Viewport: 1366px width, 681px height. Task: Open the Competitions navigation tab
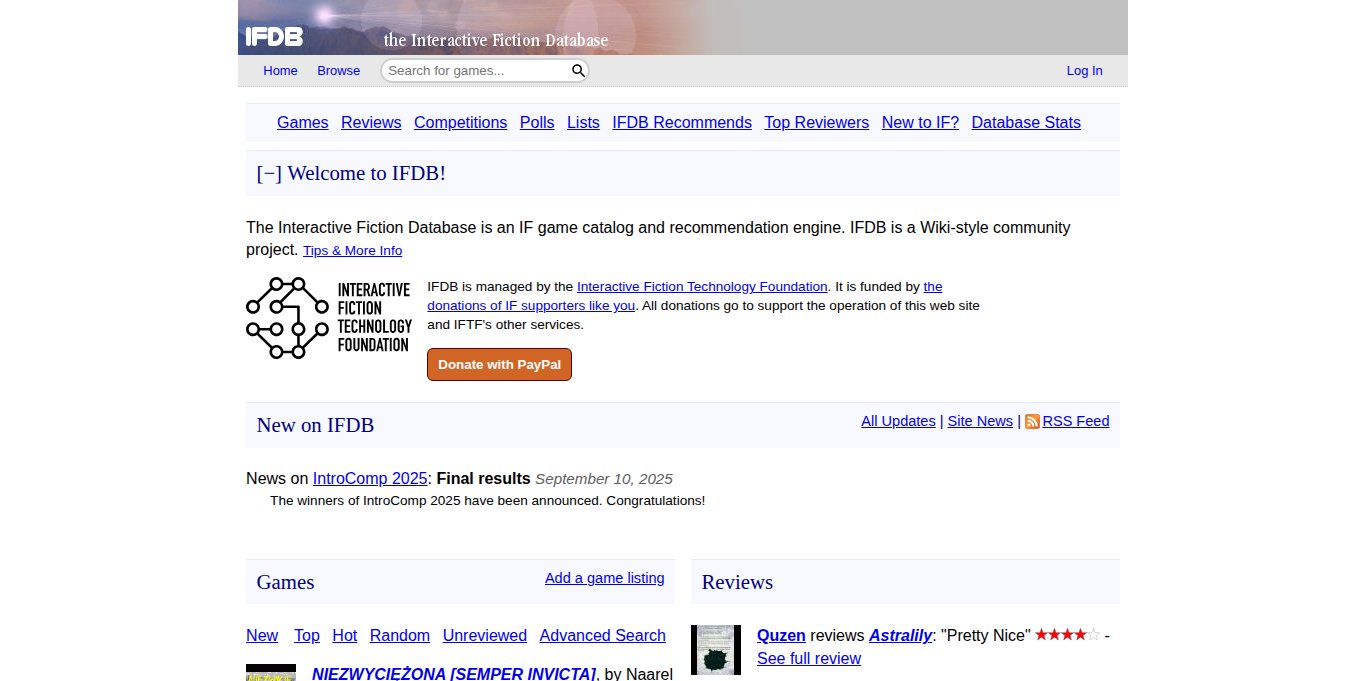460,122
